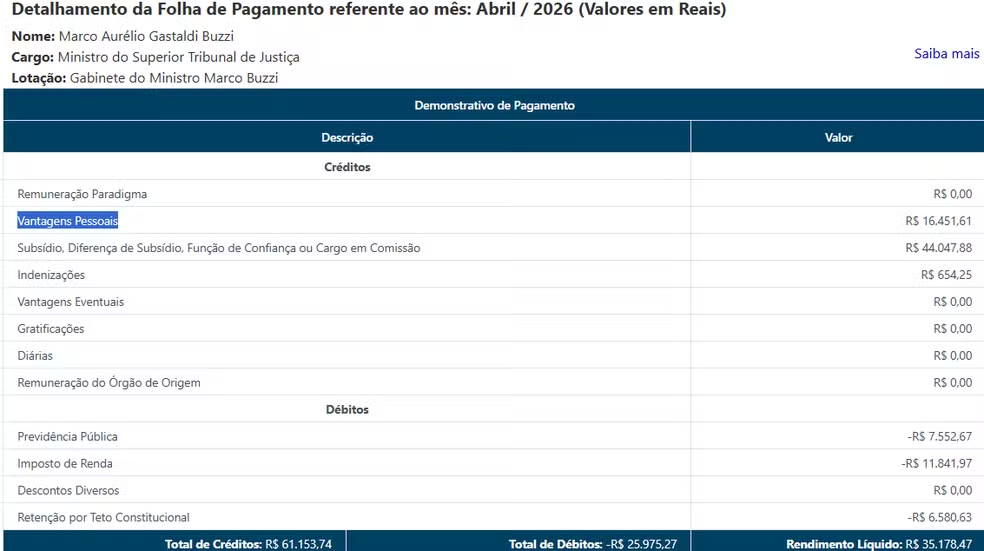The height and width of the screenshot is (551, 984).
Task: Click the Descrição column header
Action: pos(347,137)
